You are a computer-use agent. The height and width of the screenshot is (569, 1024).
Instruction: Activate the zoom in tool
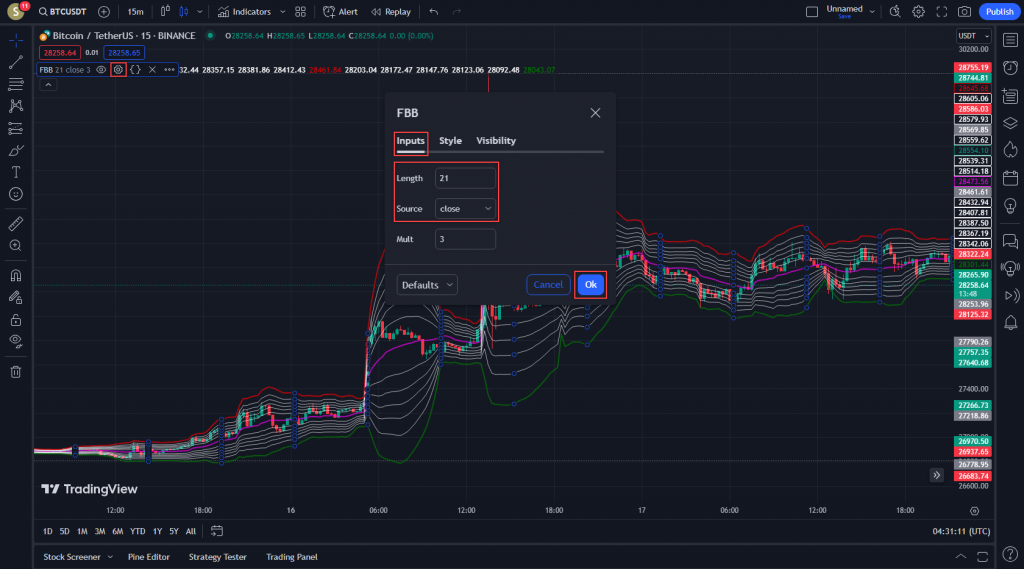pos(16,246)
